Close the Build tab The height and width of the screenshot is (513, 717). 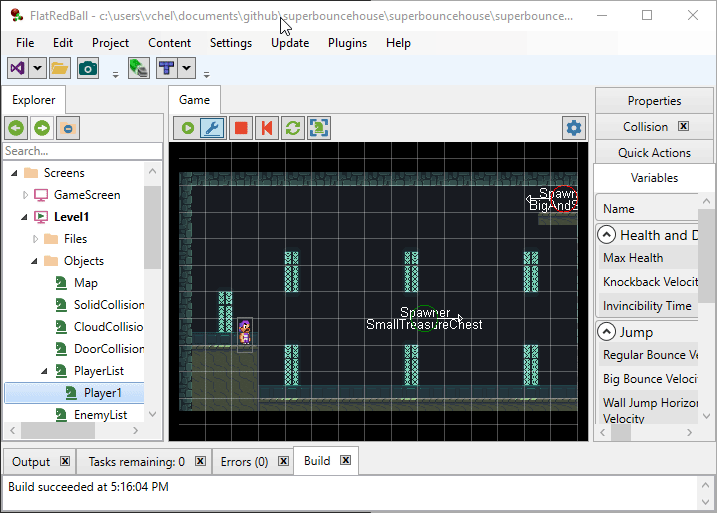(x=346, y=460)
